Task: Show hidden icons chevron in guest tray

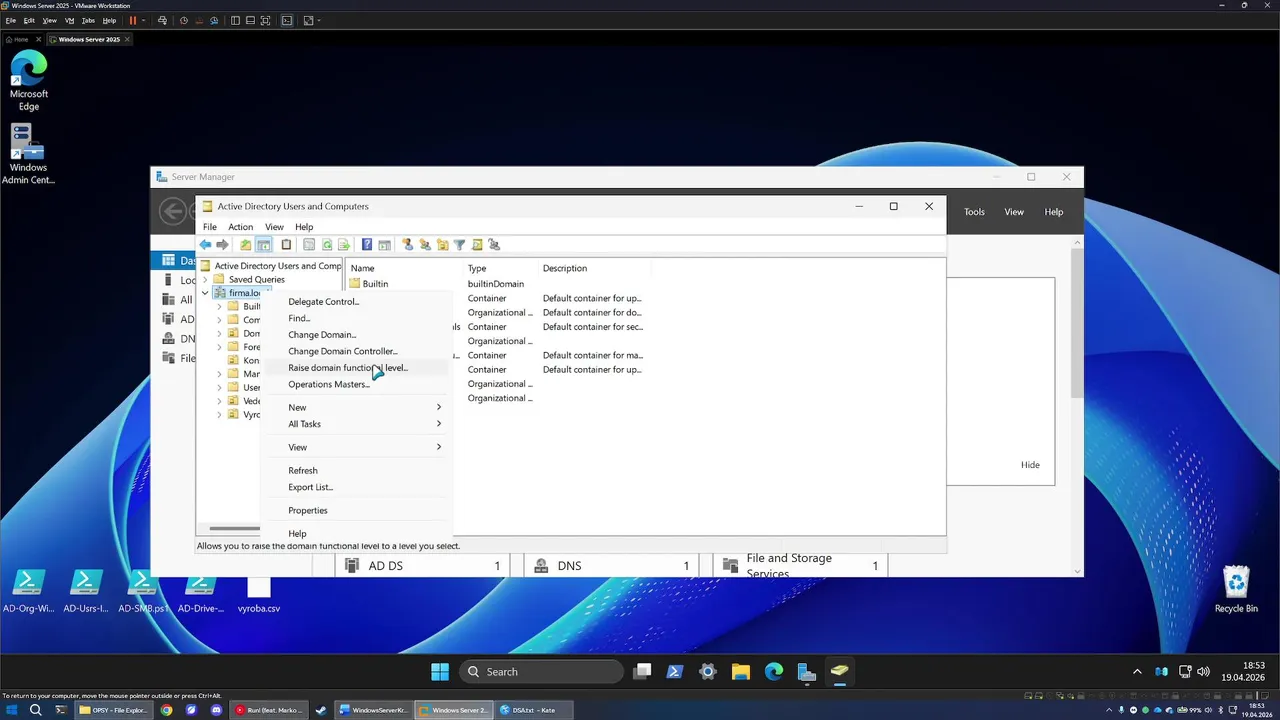Action: [x=1137, y=671]
